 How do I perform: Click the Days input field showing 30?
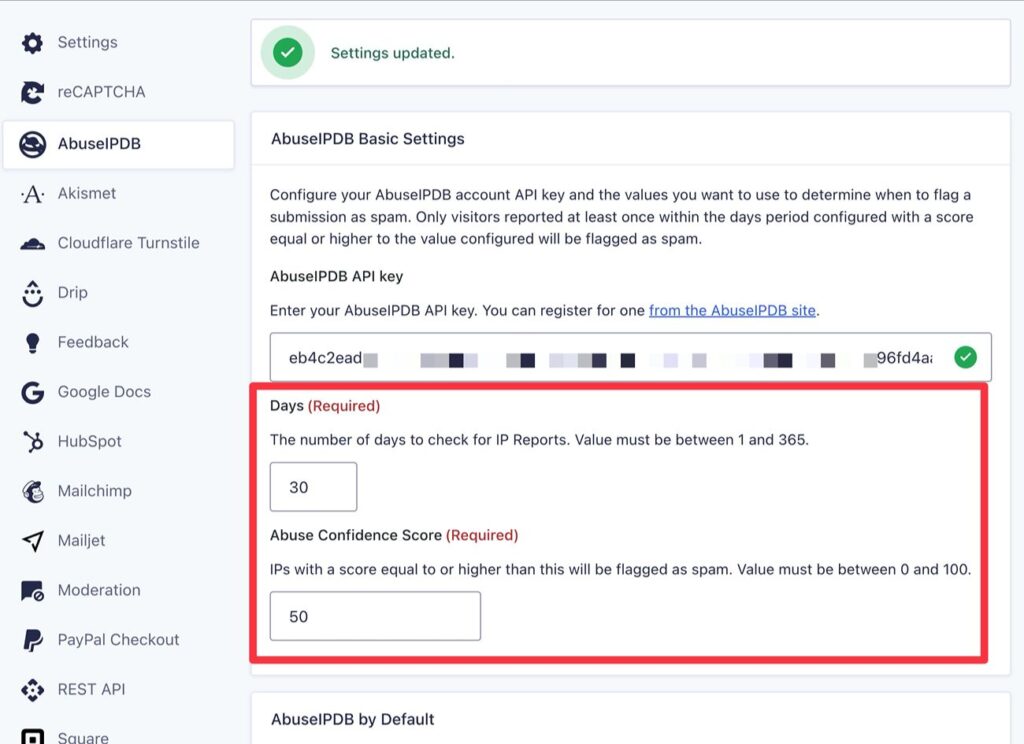[313, 487]
